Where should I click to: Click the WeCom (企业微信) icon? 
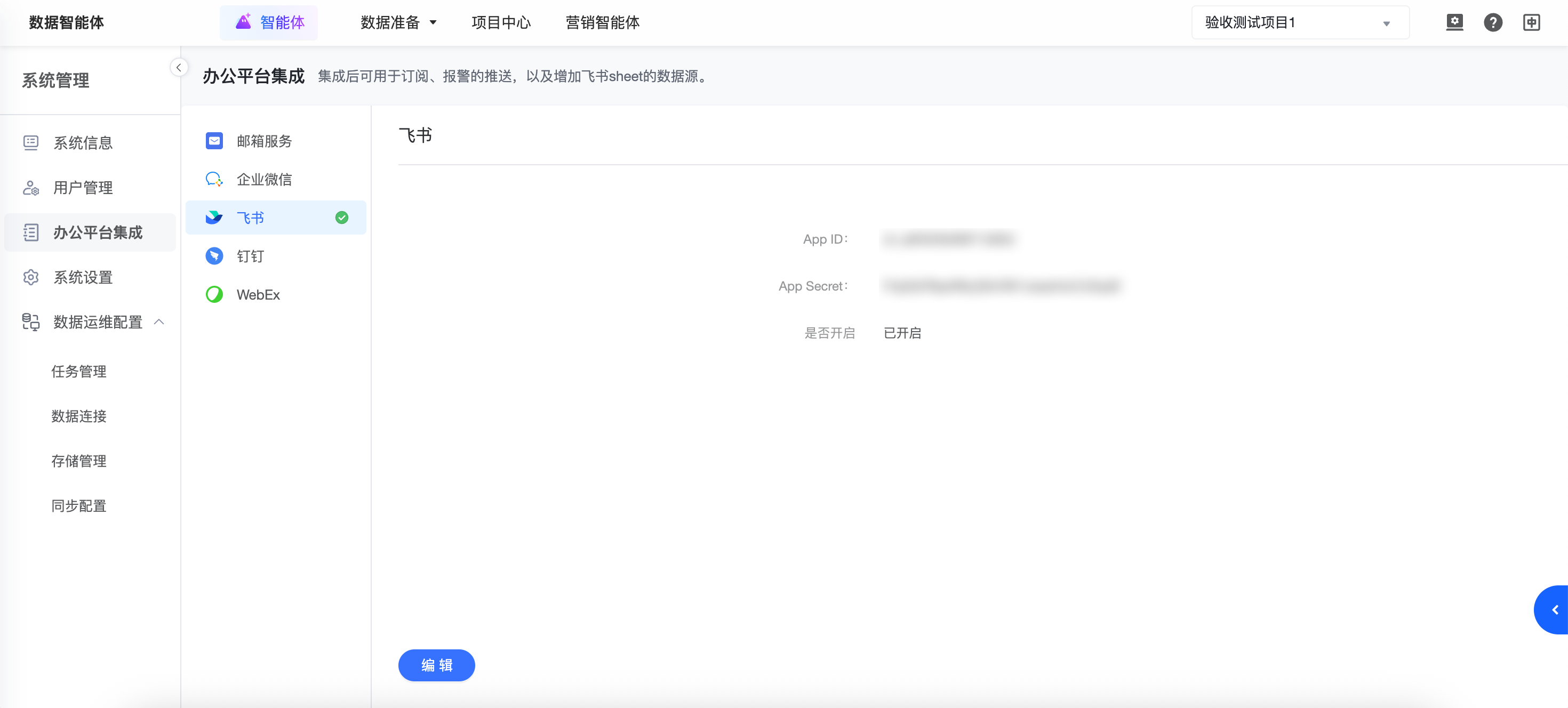point(214,180)
